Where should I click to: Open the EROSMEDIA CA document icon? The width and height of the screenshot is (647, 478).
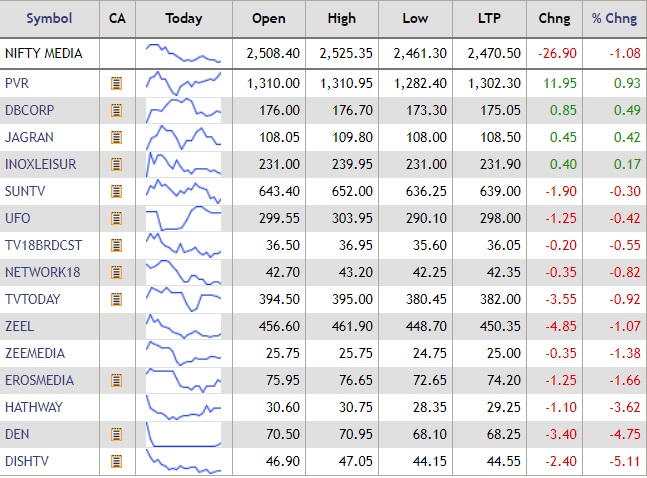pyautogui.click(x=117, y=380)
